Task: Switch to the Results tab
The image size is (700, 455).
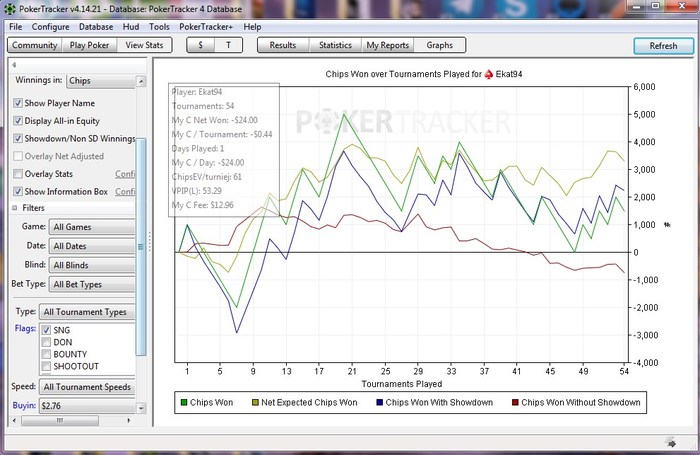Action: tap(283, 45)
